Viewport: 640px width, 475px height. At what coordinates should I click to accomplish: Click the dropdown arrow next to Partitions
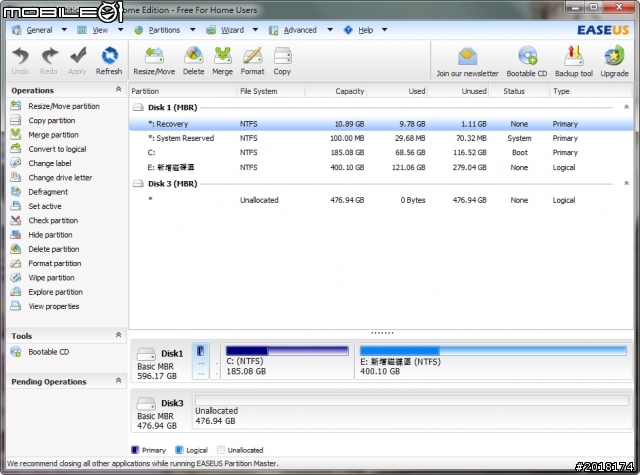pyautogui.click(x=193, y=29)
